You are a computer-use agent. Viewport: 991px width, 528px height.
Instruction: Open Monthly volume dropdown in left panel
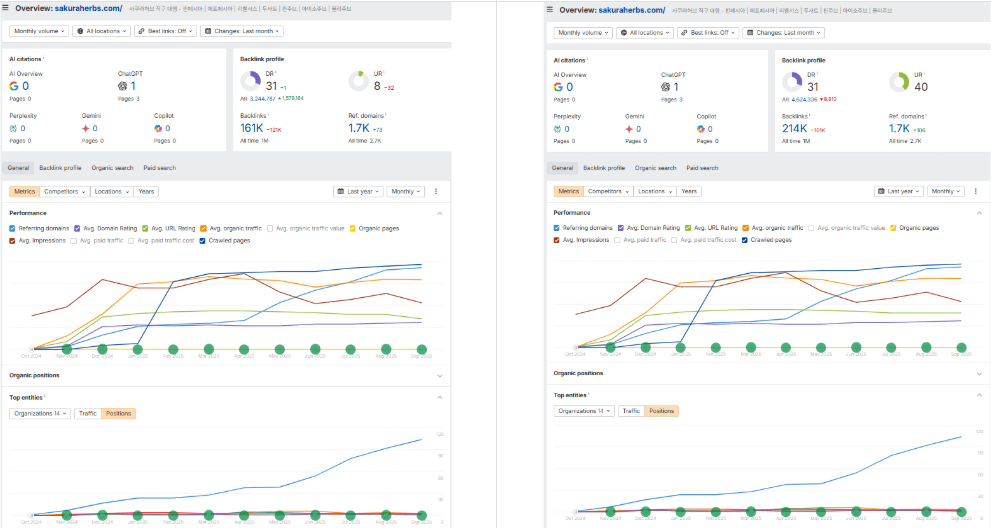[x=38, y=31]
